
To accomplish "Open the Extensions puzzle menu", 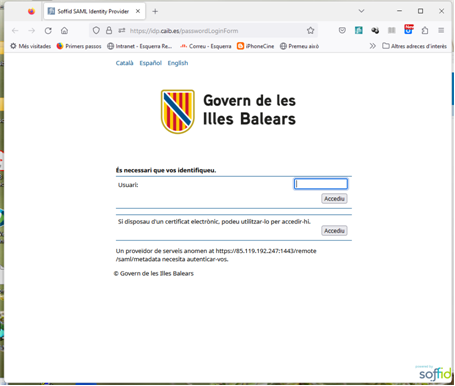I will click(425, 31).
